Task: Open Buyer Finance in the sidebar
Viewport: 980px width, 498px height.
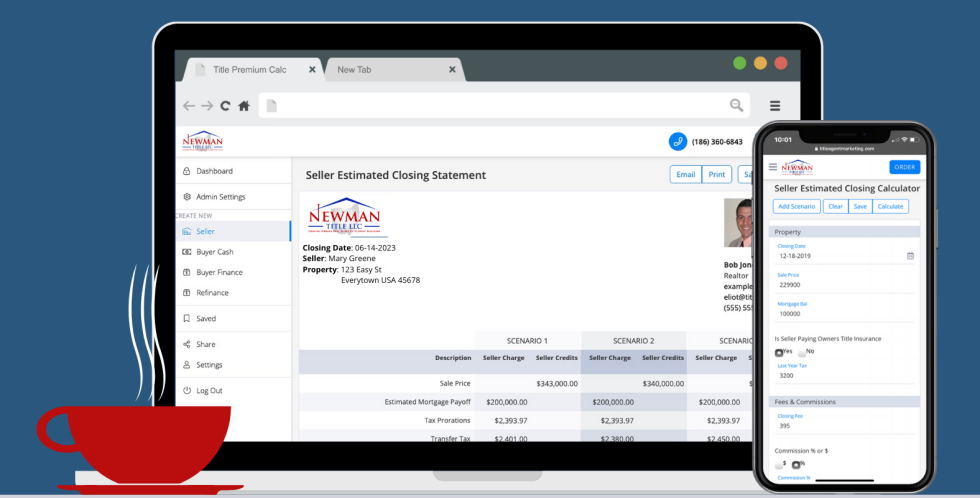Action: [219, 272]
